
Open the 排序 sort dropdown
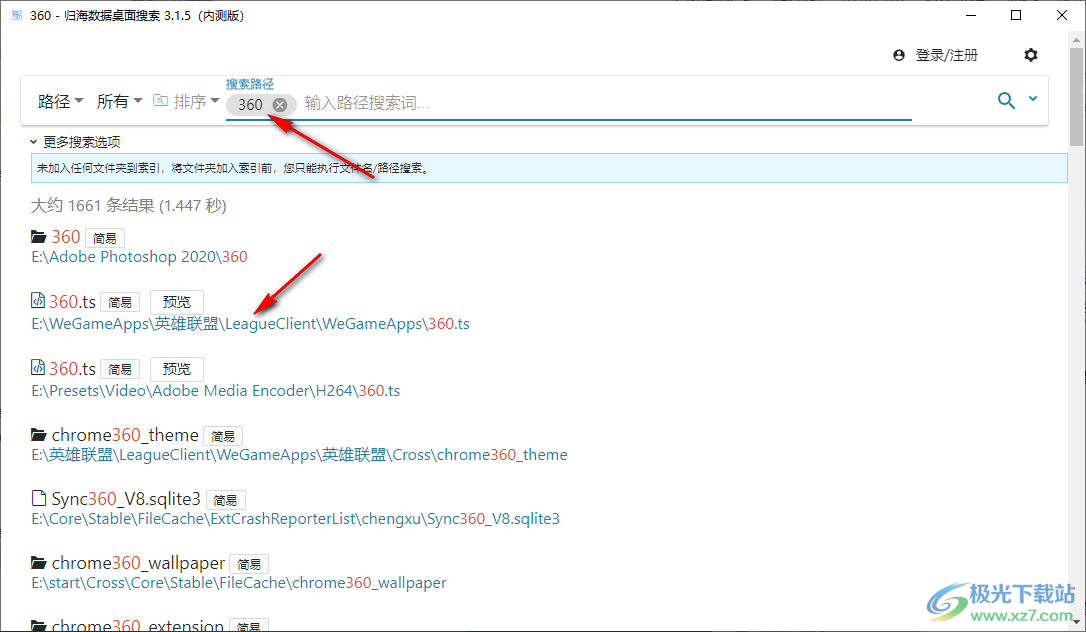[x=186, y=102]
